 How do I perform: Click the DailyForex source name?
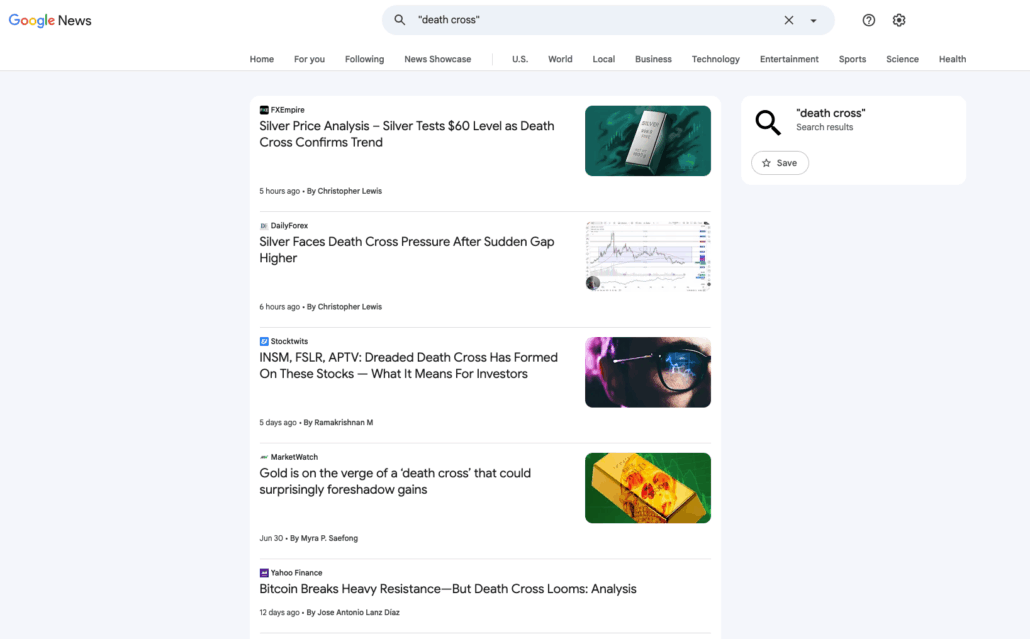pos(289,225)
